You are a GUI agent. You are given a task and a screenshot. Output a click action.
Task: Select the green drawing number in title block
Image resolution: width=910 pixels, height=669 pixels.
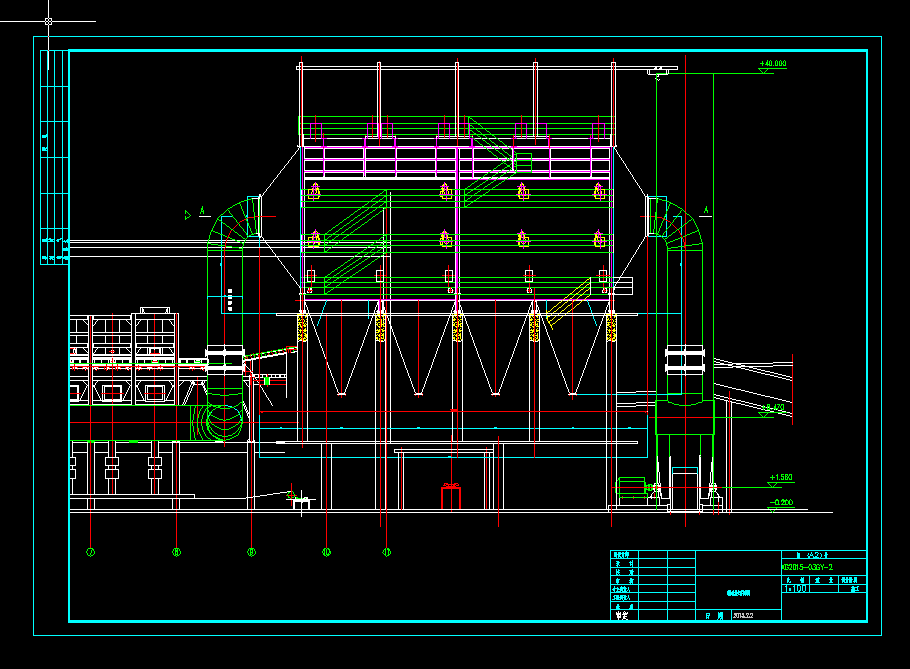coord(808,567)
